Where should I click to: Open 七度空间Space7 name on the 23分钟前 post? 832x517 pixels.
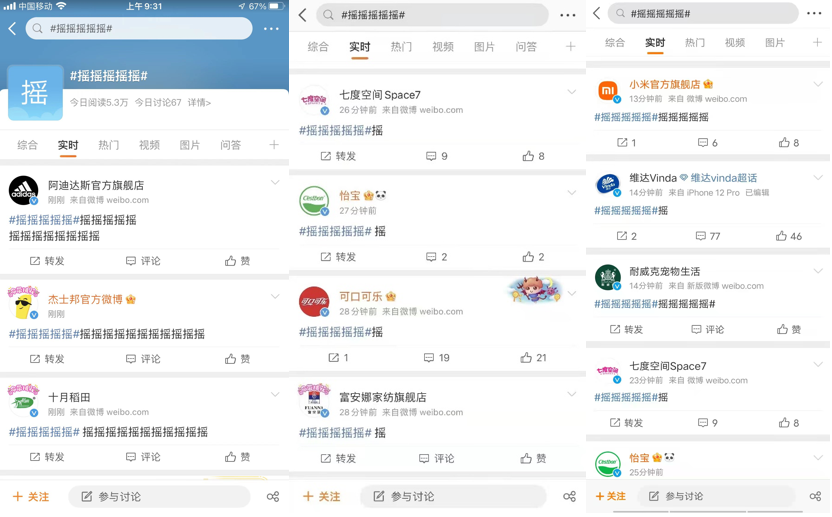pyautogui.click(x=668, y=366)
